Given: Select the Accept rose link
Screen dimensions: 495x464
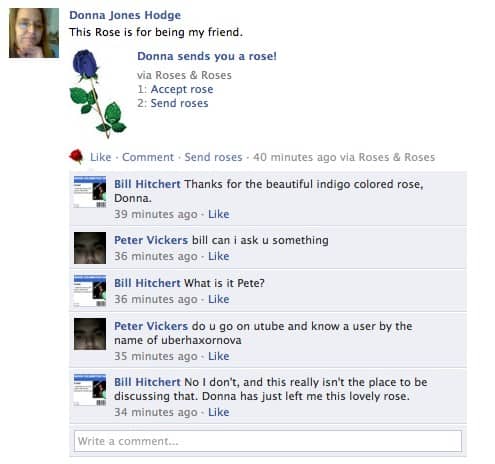Looking at the screenshot, I should (182, 89).
